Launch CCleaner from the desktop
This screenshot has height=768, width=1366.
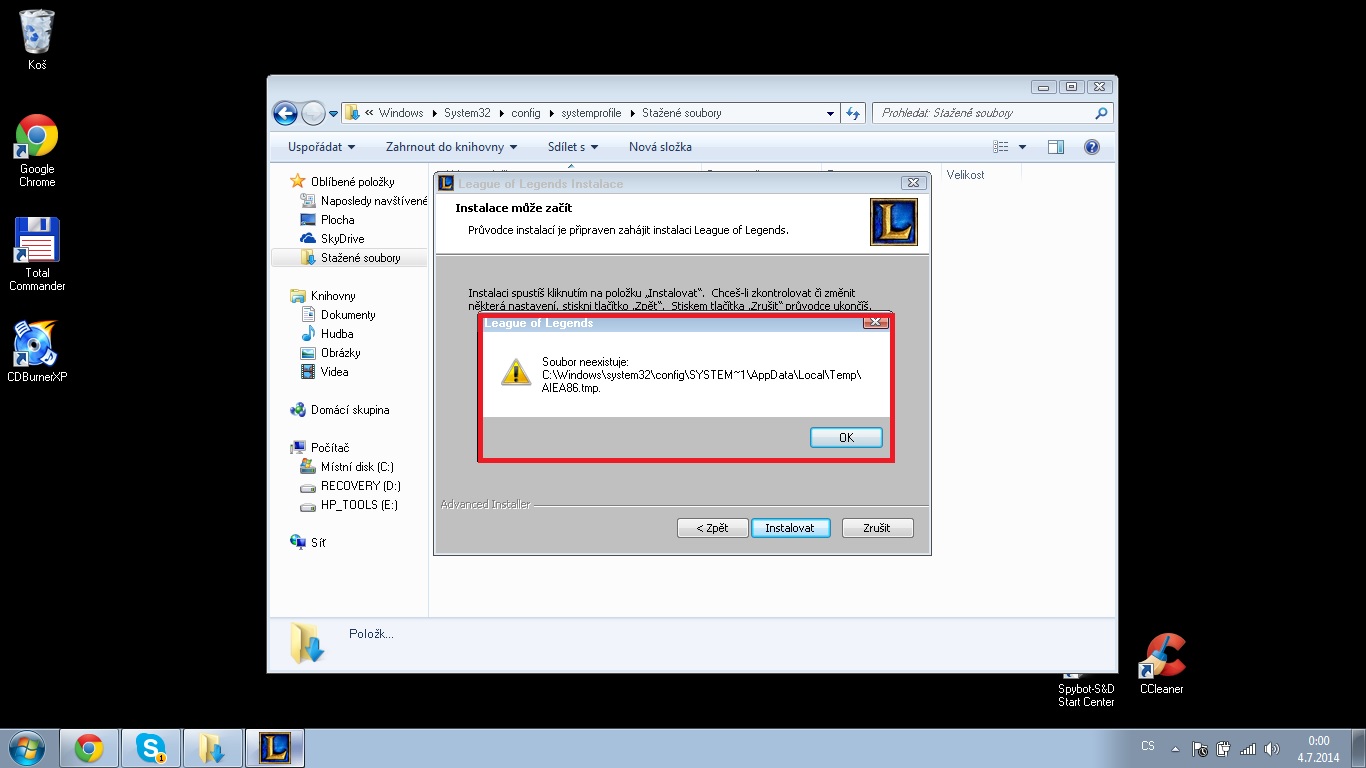coord(1162,663)
